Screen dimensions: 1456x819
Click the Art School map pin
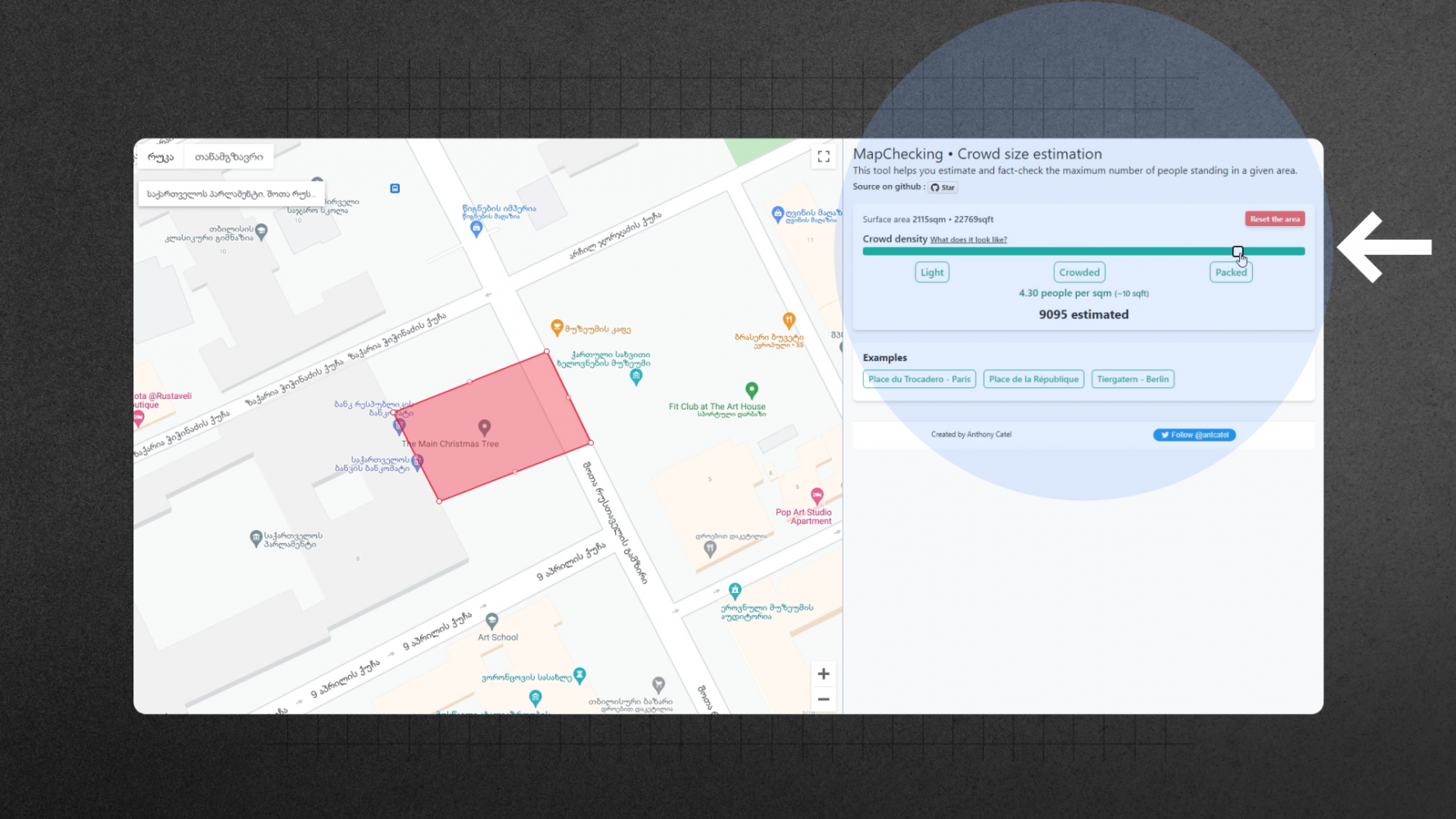pos(491,622)
